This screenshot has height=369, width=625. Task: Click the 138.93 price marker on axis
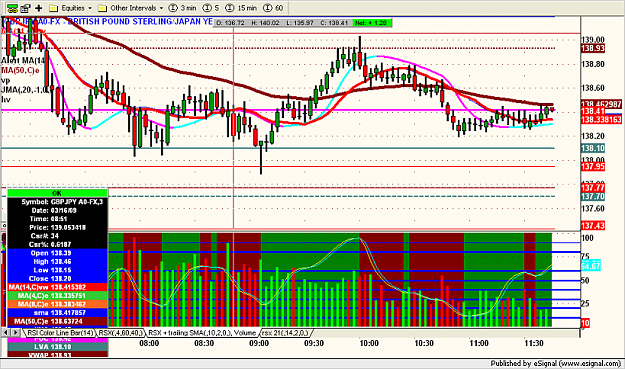pos(593,48)
